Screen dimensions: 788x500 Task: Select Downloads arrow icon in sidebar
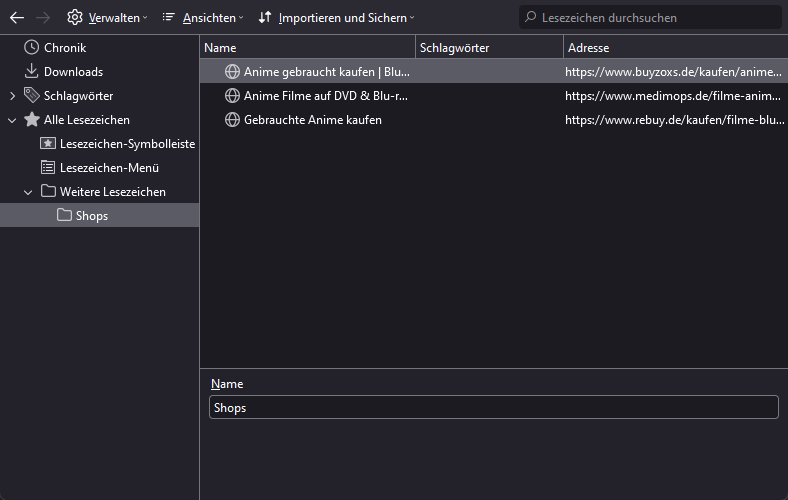[32, 72]
